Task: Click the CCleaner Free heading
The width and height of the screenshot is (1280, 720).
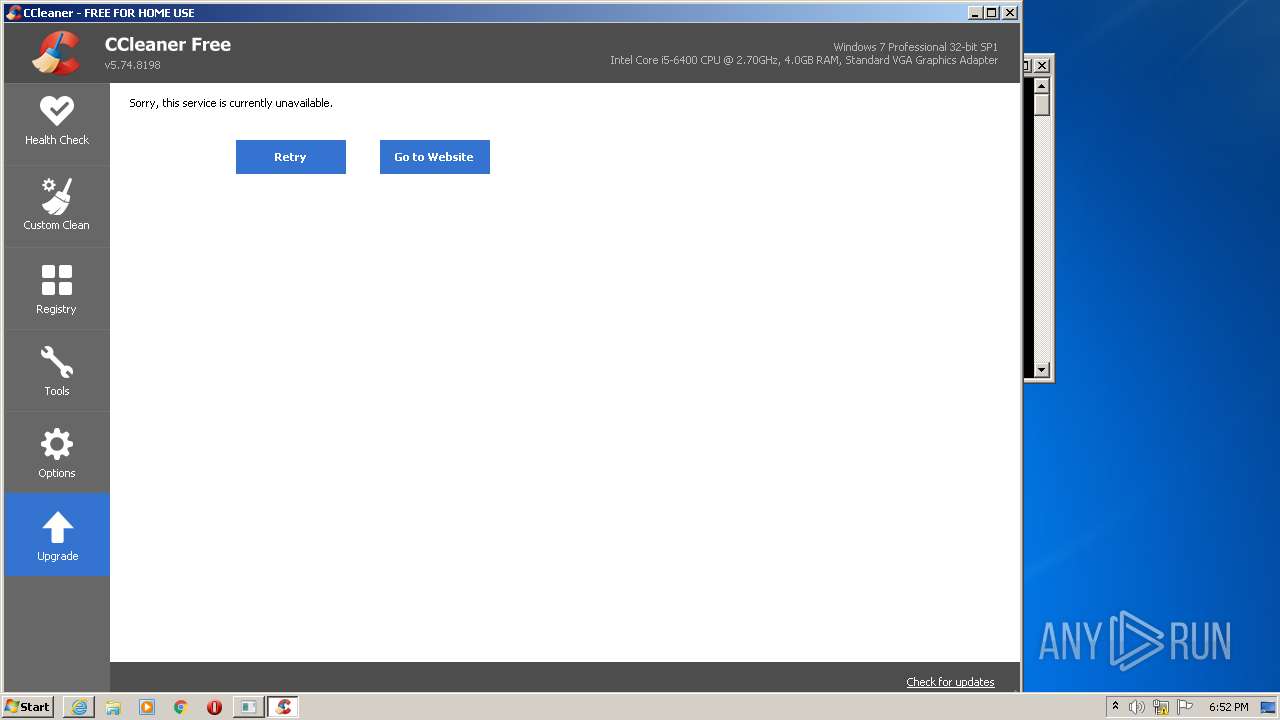Action: coord(168,44)
